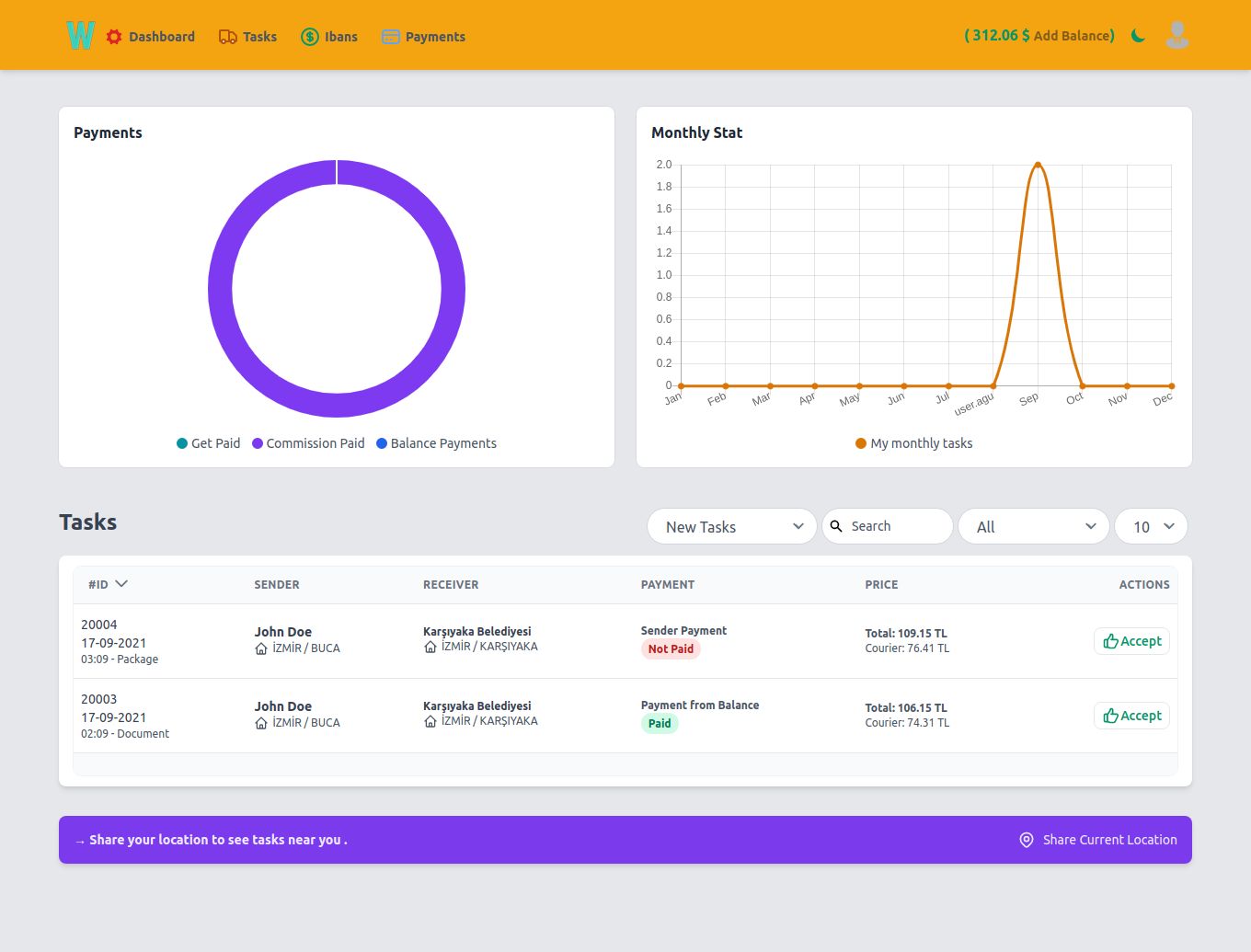Click Add Balance link
The width and height of the screenshot is (1251, 952).
pyautogui.click(x=1073, y=36)
